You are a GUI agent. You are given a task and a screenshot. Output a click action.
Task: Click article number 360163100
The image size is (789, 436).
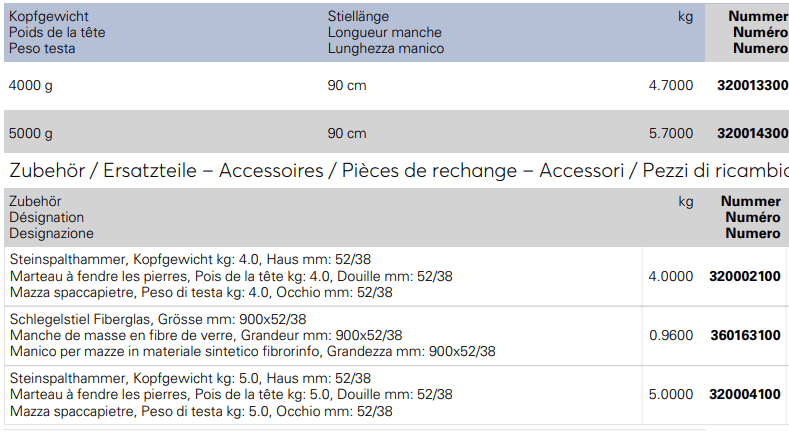745,335
